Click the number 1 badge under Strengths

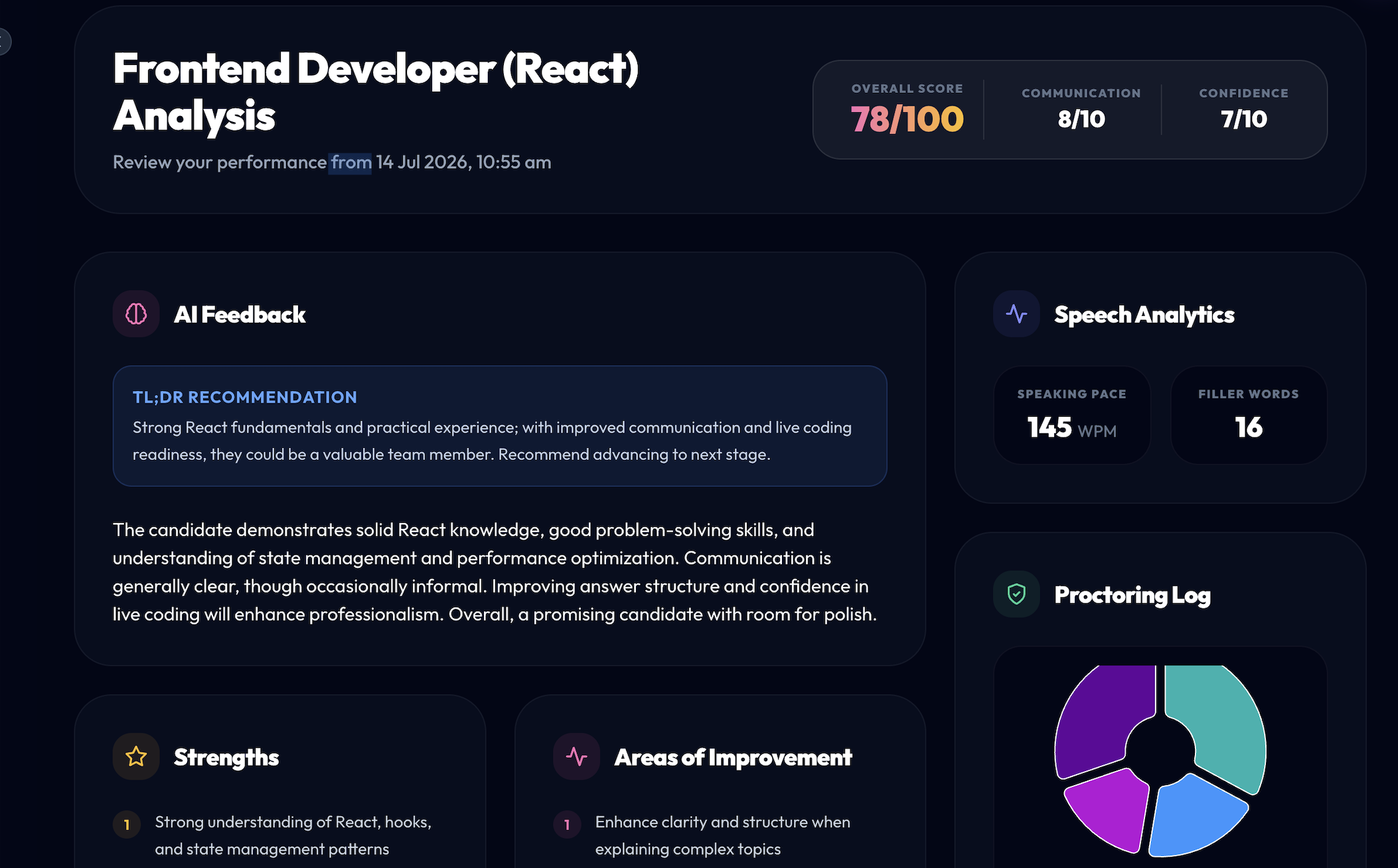[x=127, y=825]
